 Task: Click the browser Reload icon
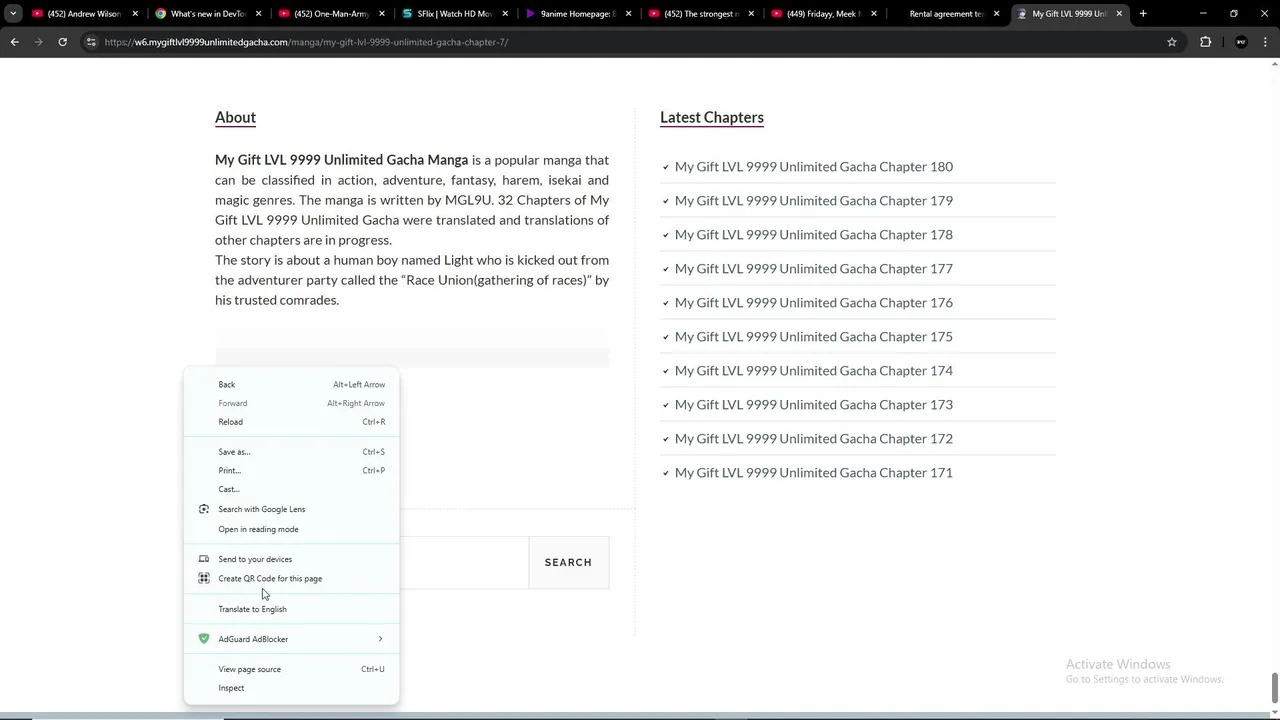tap(62, 42)
